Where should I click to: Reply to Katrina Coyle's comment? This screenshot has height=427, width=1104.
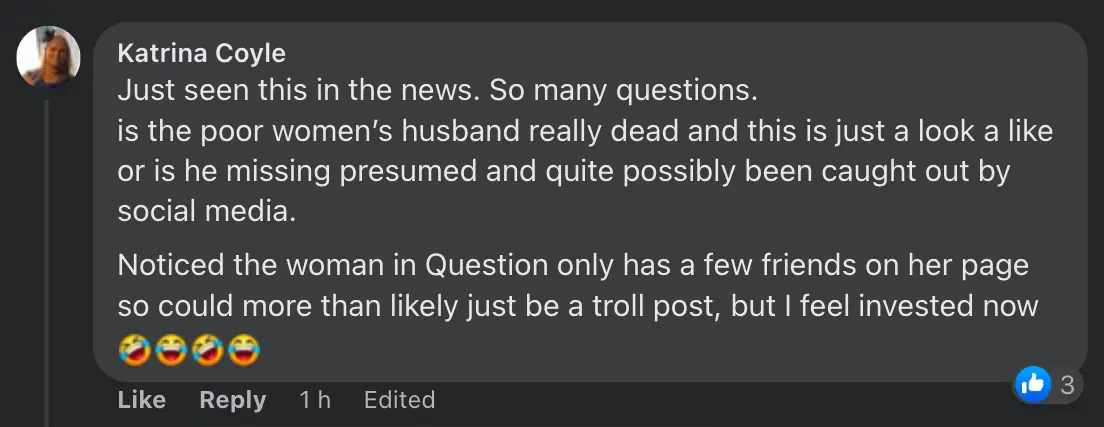232,400
